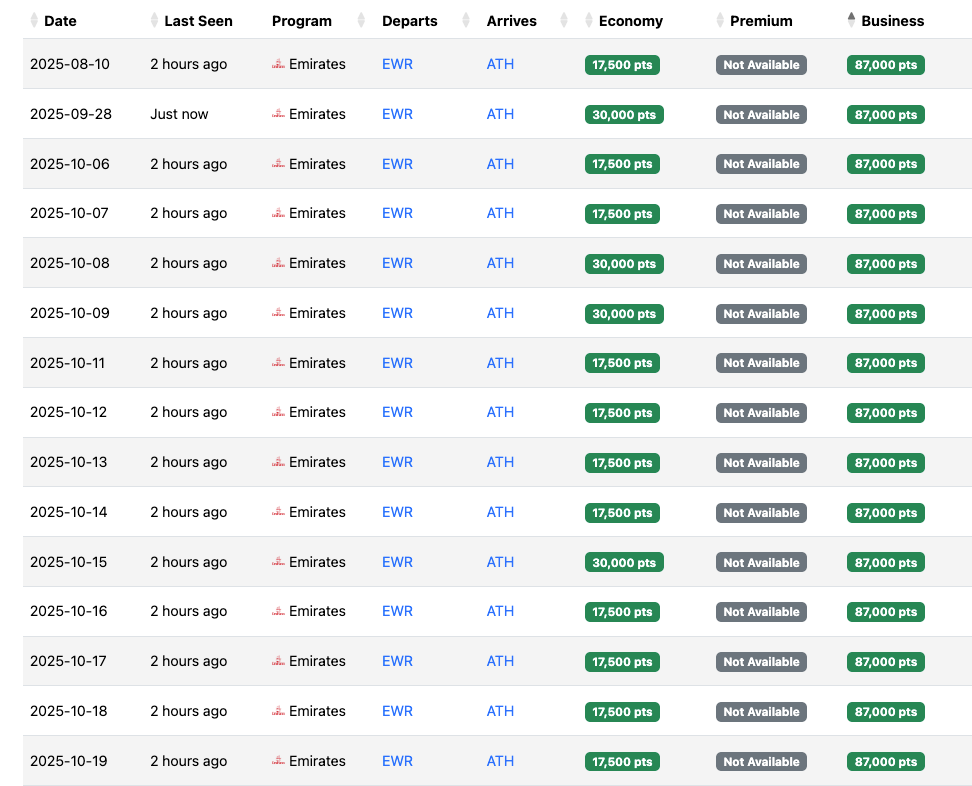
Task: Open ATH link in 2025-10-16 row
Action: [x=500, y=611]
